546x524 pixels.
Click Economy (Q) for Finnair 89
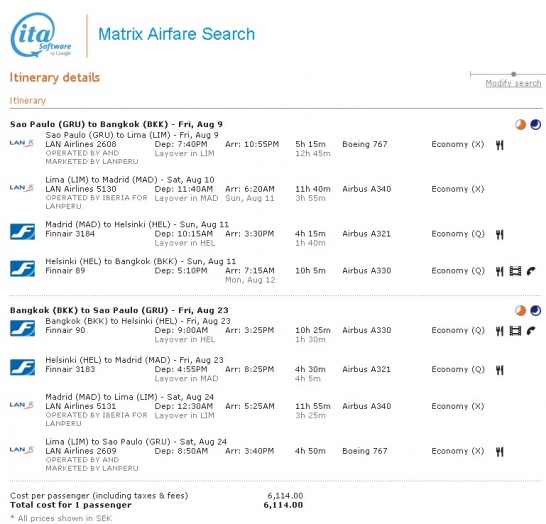click(x=458, y=271)
